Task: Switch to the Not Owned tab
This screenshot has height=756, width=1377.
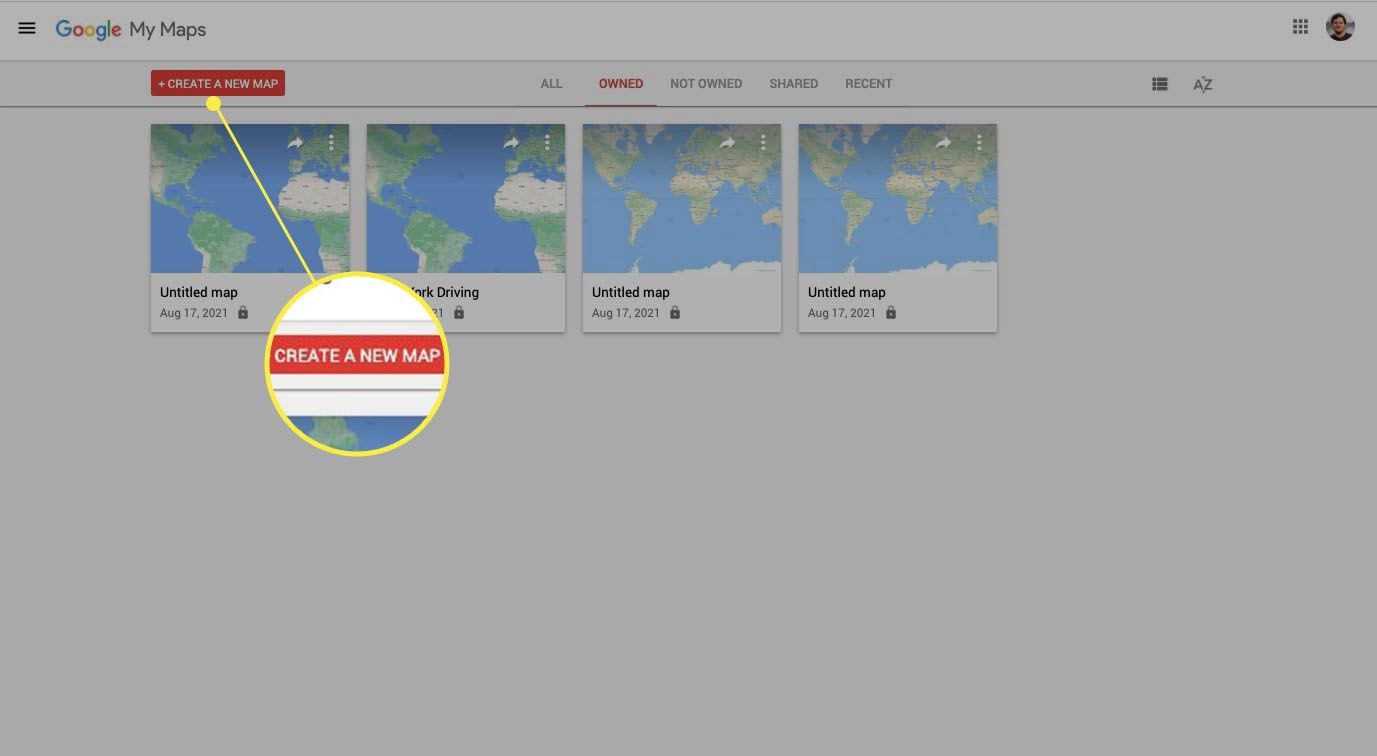Action: click(x=706, y=84)
